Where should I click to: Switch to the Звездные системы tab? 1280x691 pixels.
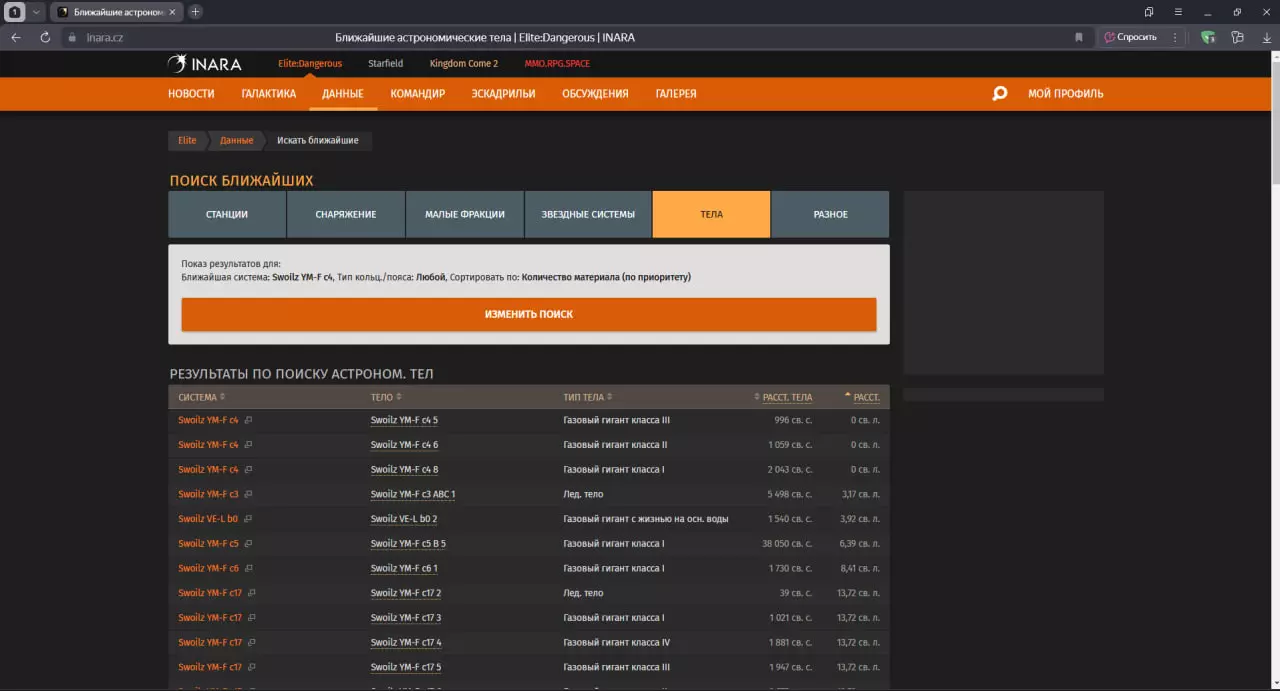coord(588,214)
